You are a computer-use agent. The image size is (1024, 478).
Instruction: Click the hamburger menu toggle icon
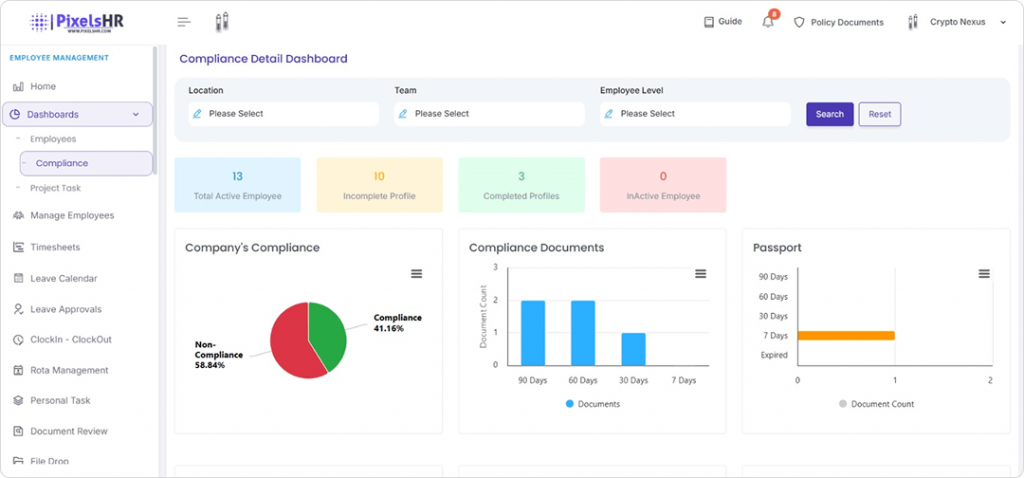[x=183, y=22]
